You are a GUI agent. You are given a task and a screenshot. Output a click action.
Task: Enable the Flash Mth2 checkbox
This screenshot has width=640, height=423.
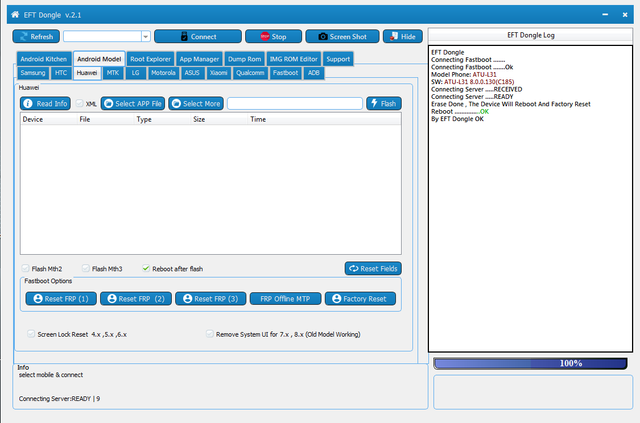coord(25,268)
